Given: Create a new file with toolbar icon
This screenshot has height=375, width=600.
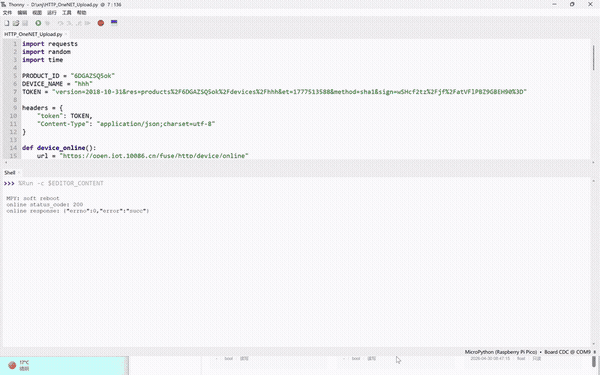Looking at the screenshot, I should point(7,23).
